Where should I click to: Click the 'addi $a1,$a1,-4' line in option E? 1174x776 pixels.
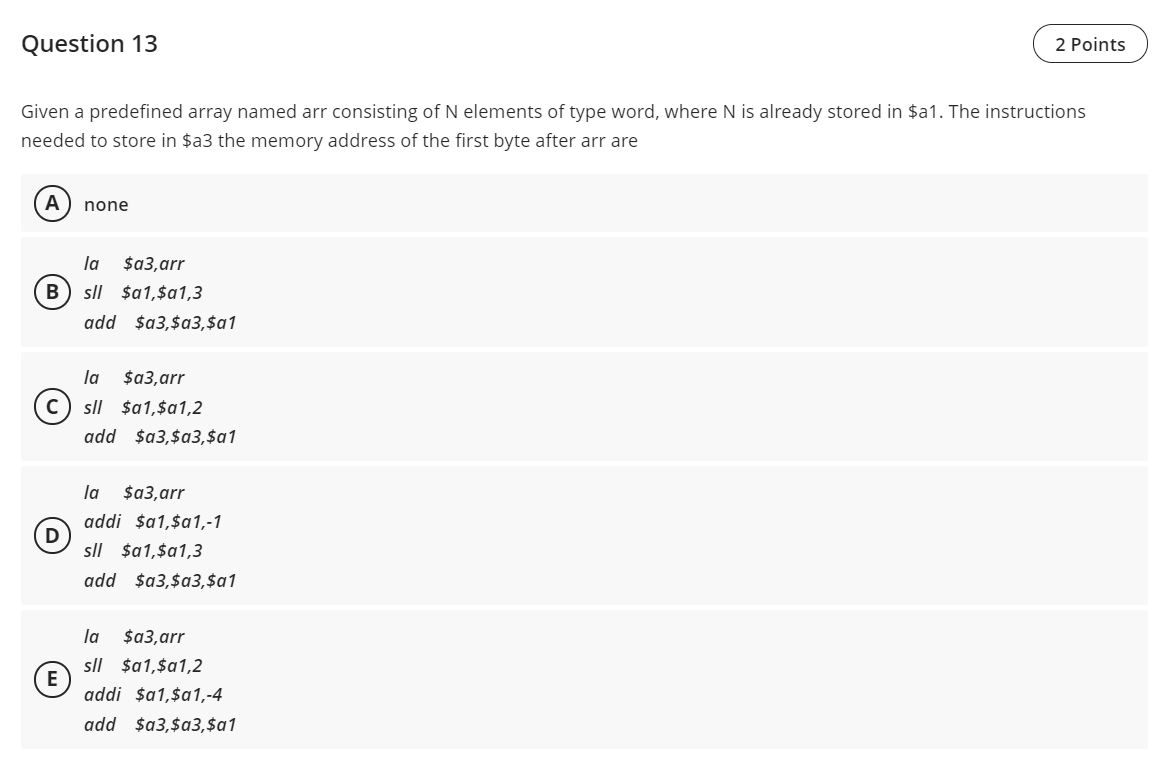[153, 694]
